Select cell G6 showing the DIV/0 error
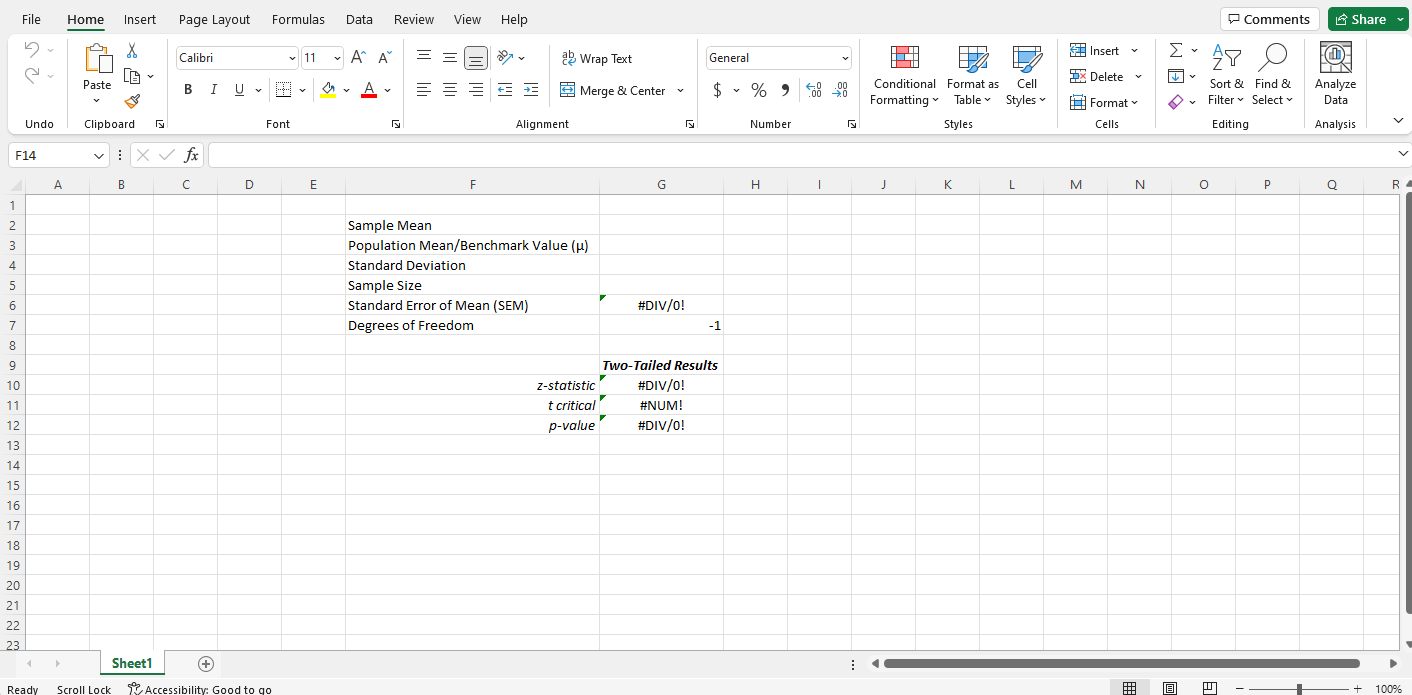The width and height of the screenshot is (1412, 695). click(x=661, y=305)
